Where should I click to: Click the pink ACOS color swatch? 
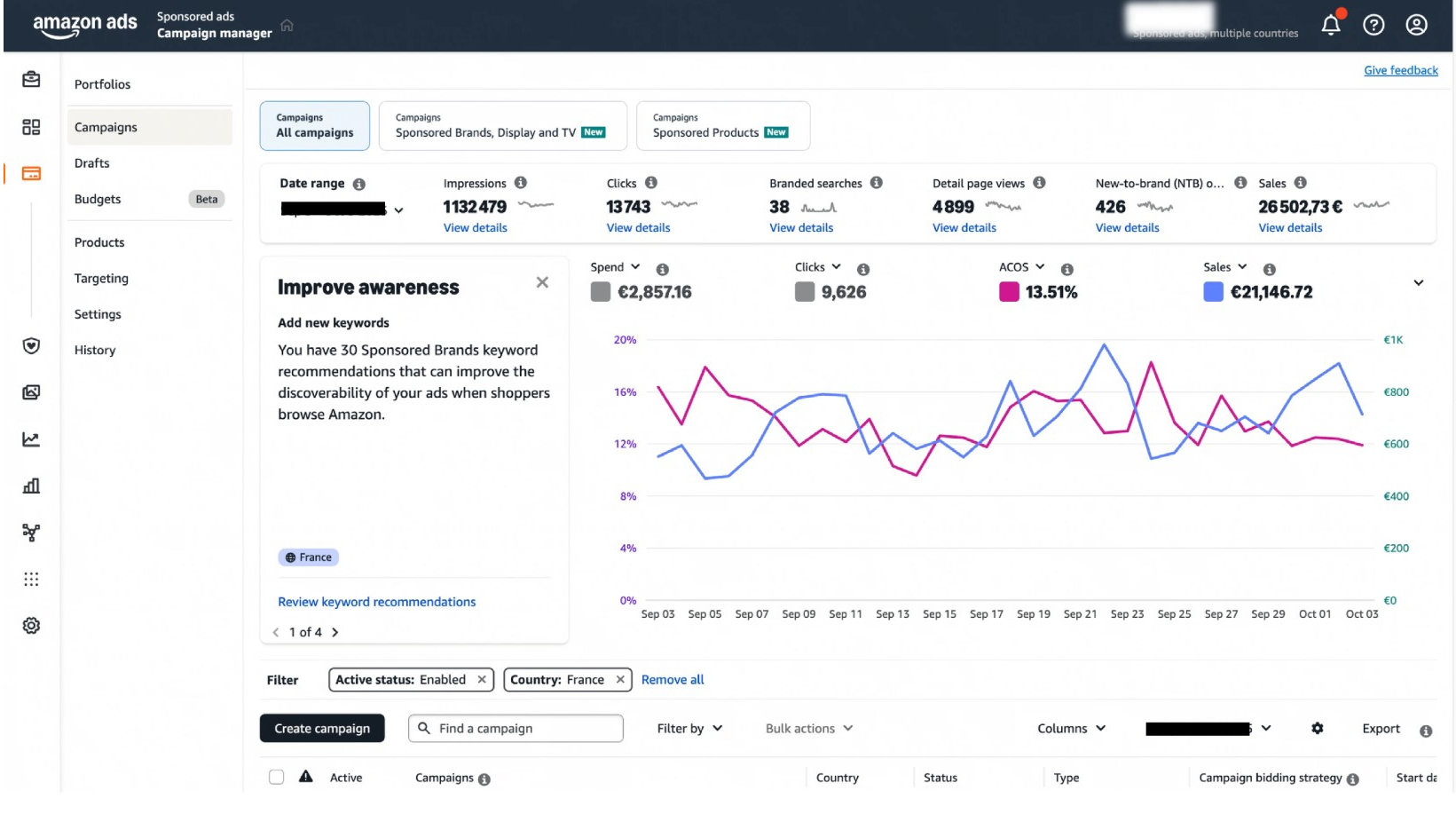click(x=1009, y=292)
